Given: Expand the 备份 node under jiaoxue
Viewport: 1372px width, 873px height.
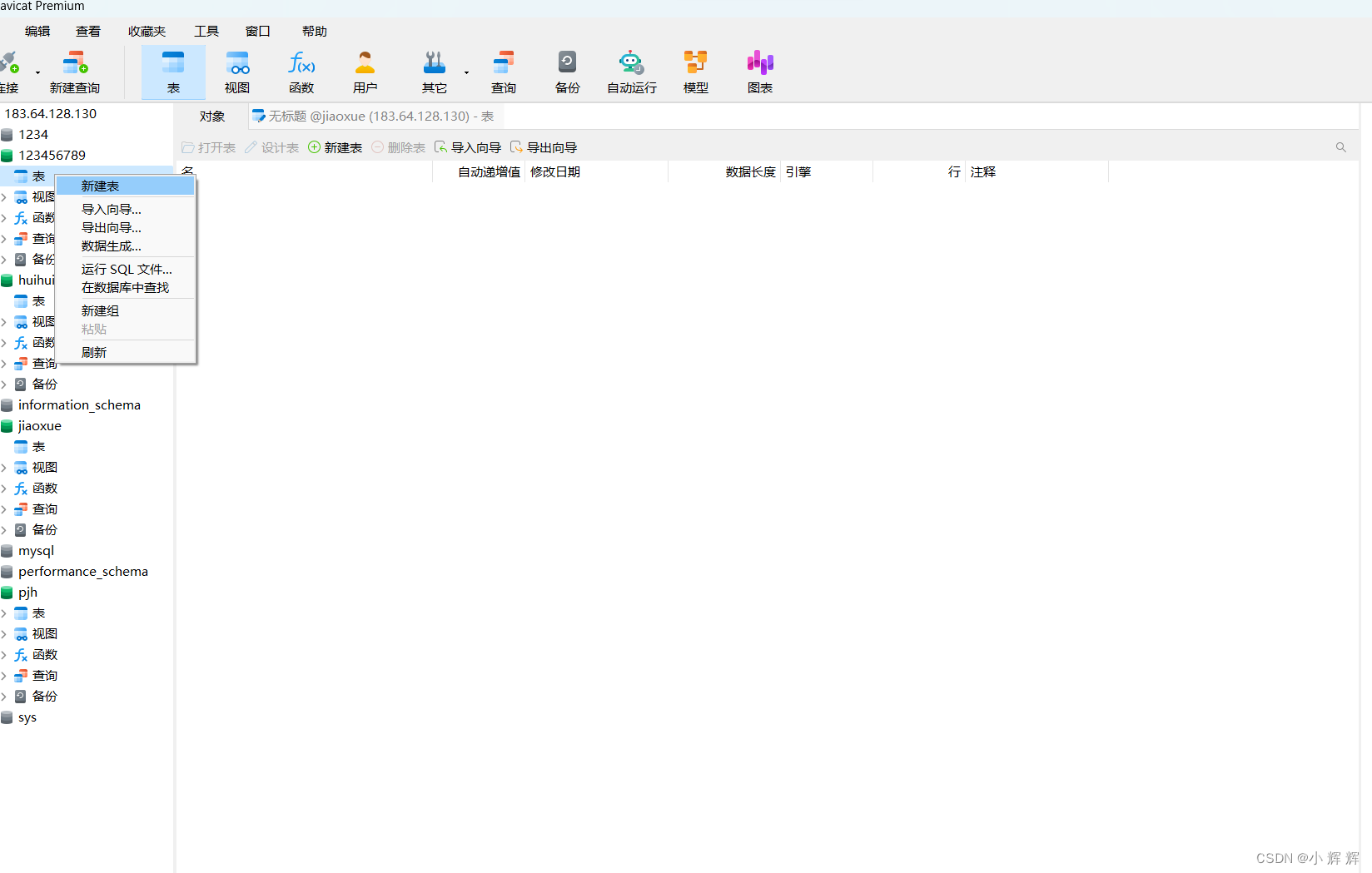Looking at the screenshot, I should tap(4, 530).
